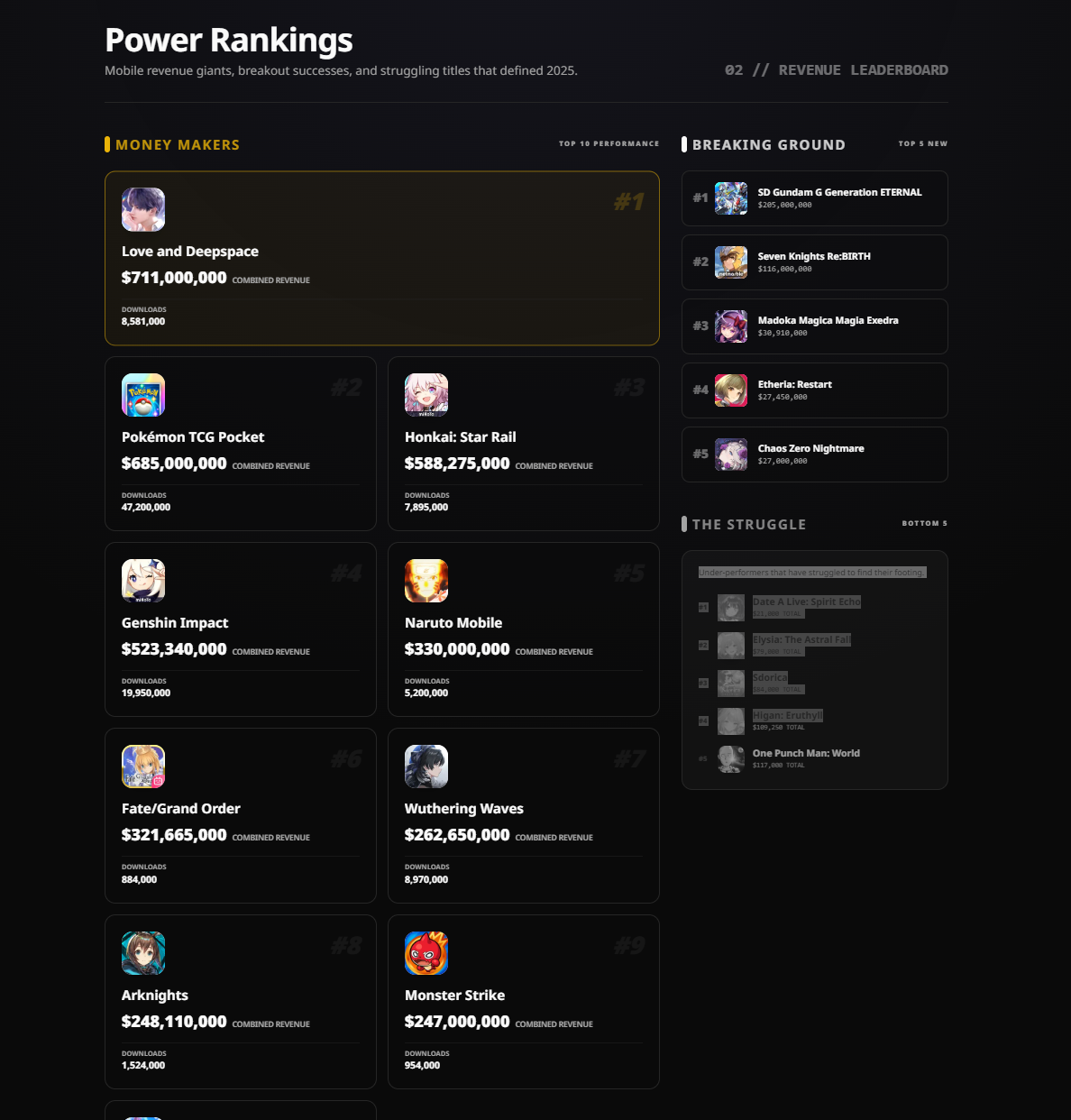Image resolution: width=1071 pixels, height=1120 pixels.
Task: Select the Naruto Mobile title
Action: [453, 623]
